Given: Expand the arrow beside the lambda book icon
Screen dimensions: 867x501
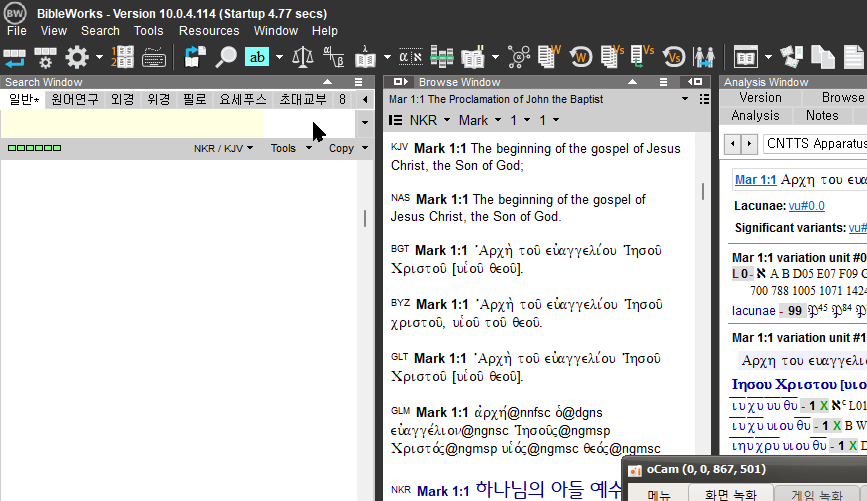Looking at the screenshot, I should click(387, 57).
